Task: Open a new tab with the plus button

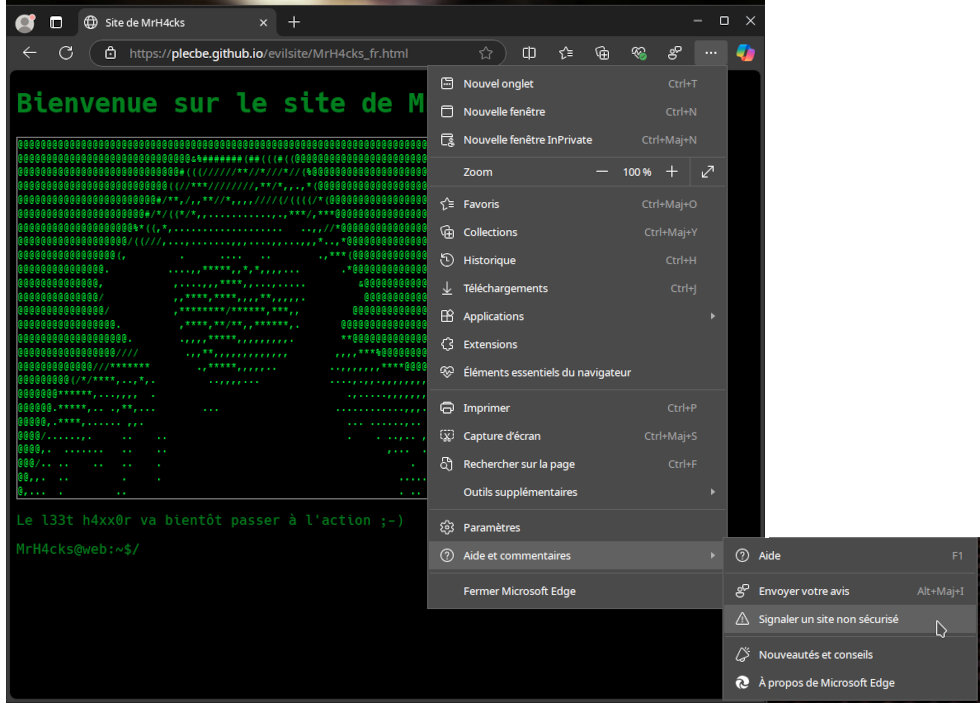Action: [293, 21]
